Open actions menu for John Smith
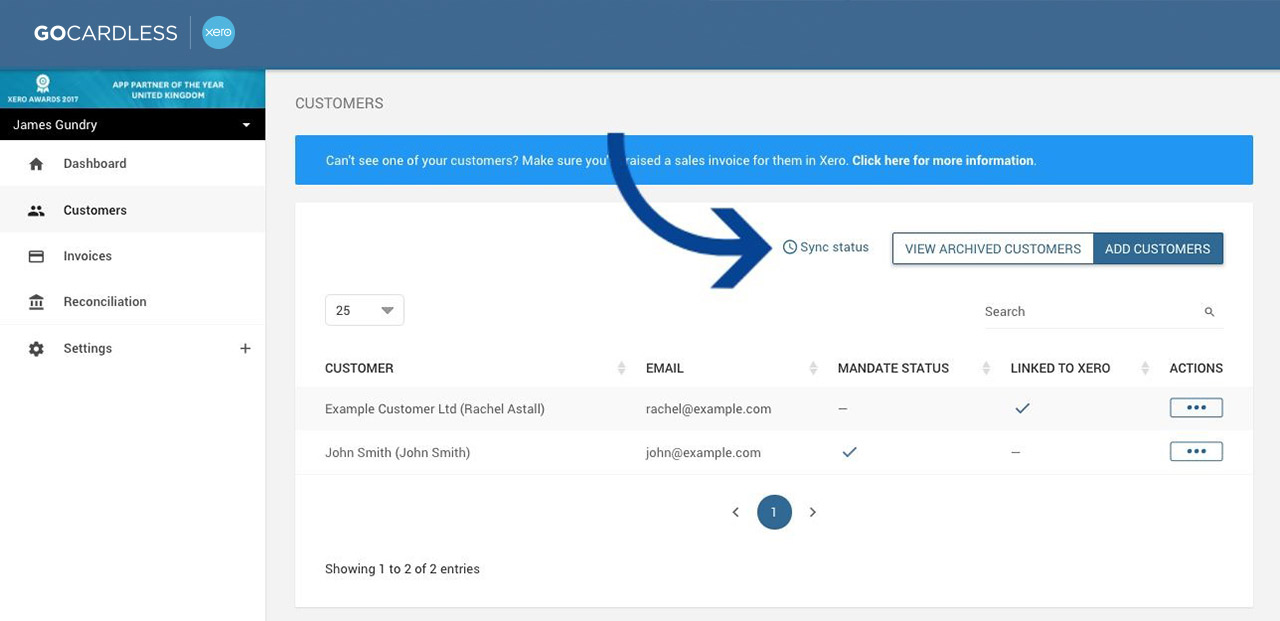Image resolution: width=1280 pixels, height=621 pixels. 1196,452
